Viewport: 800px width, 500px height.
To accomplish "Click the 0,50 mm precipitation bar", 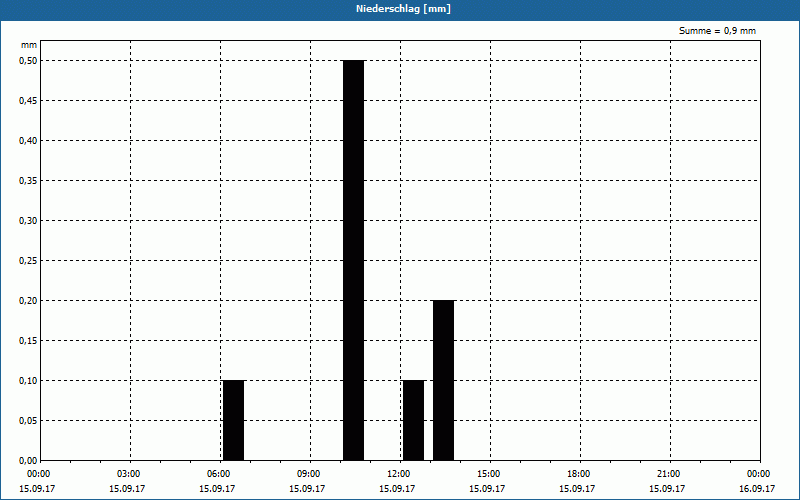I will click(x=354, y=260).
